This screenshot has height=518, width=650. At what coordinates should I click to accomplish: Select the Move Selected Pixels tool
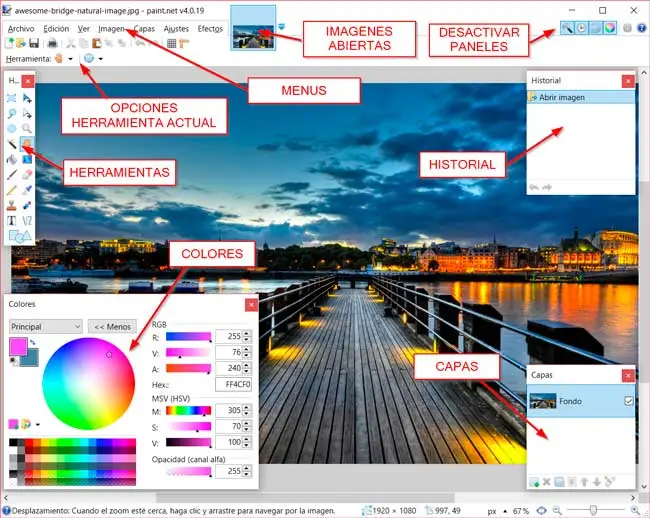(x=27, y=98)
